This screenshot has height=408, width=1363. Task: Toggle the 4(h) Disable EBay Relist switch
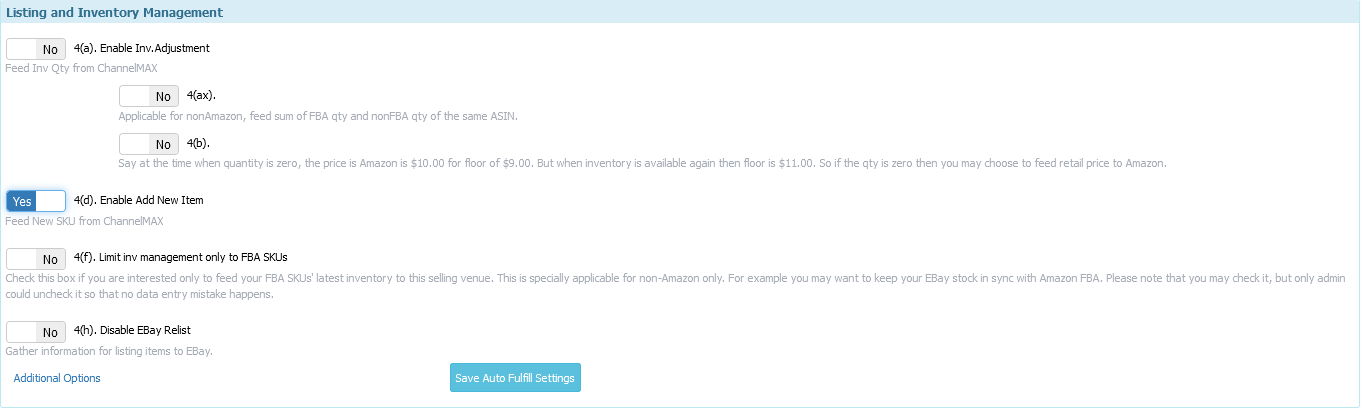point(36,331)
